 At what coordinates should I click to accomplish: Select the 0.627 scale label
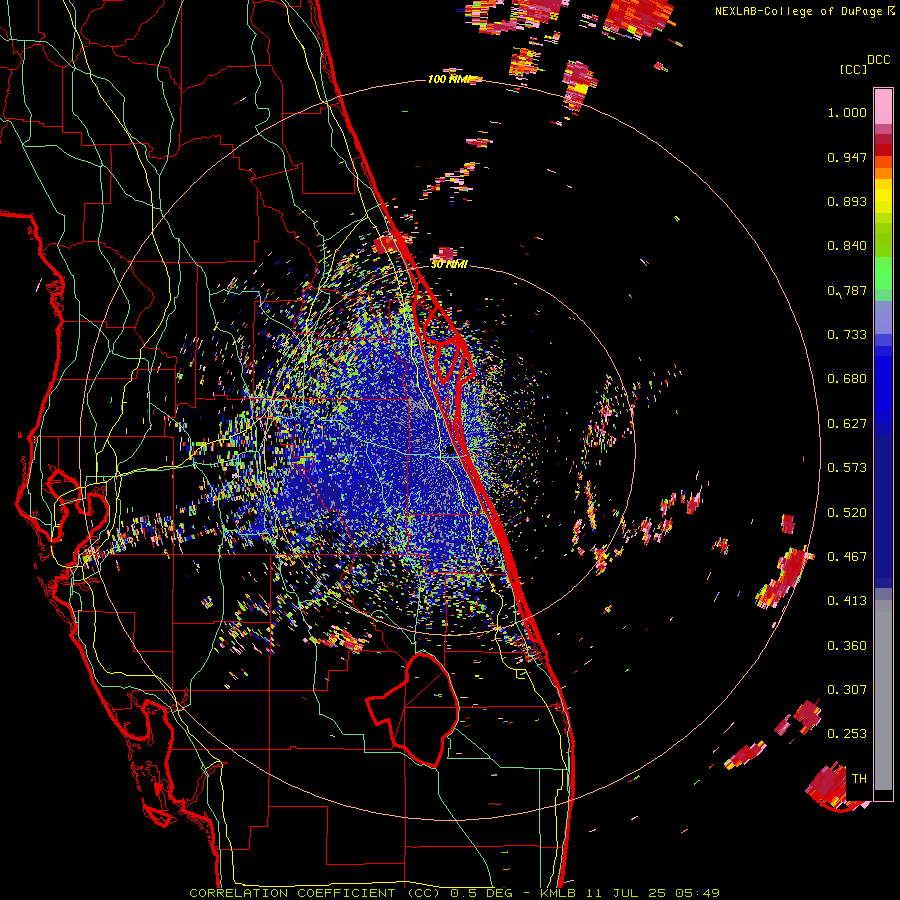847,424
